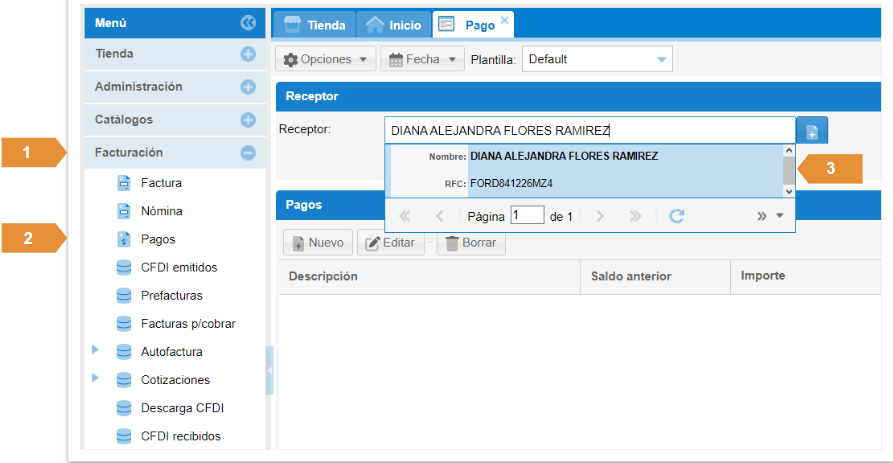Viewport: 893px width, 463px height.
Task: Close the Pago tab
Action: [x=504, y=20]
